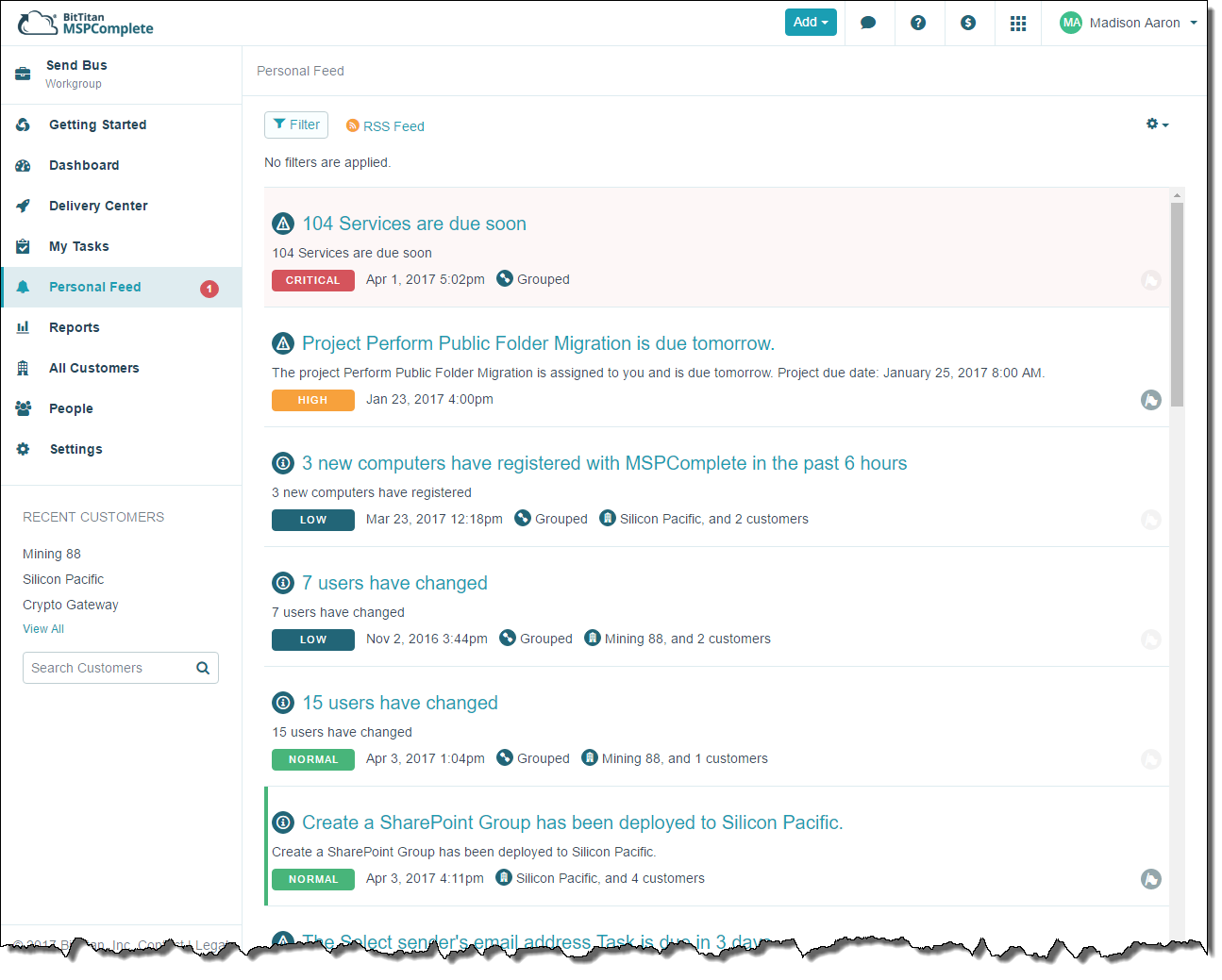Toggle flag on 7 users changed item
The height and width of the screenshot is (980, 1222).
[1151, 639]
